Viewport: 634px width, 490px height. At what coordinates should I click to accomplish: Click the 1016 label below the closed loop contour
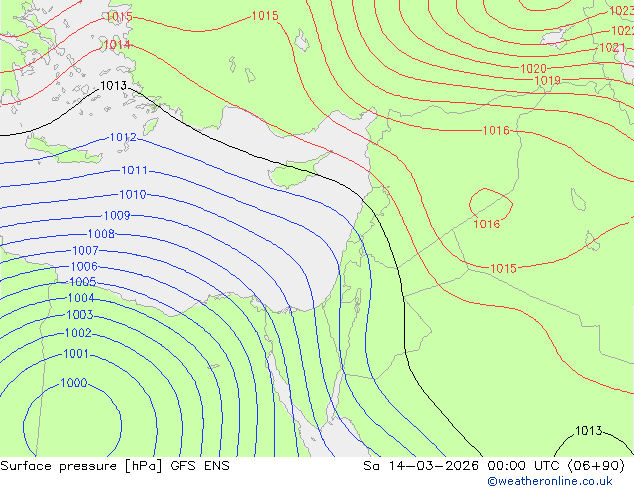pos(487,224)
